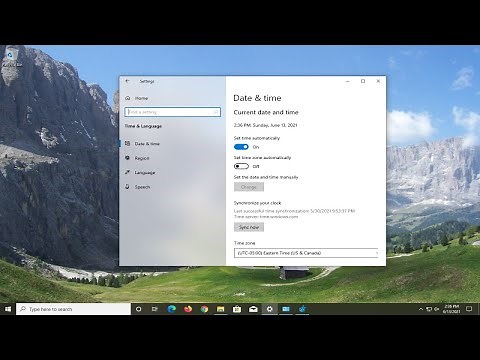Open the Mail app from taskbar

253,309
